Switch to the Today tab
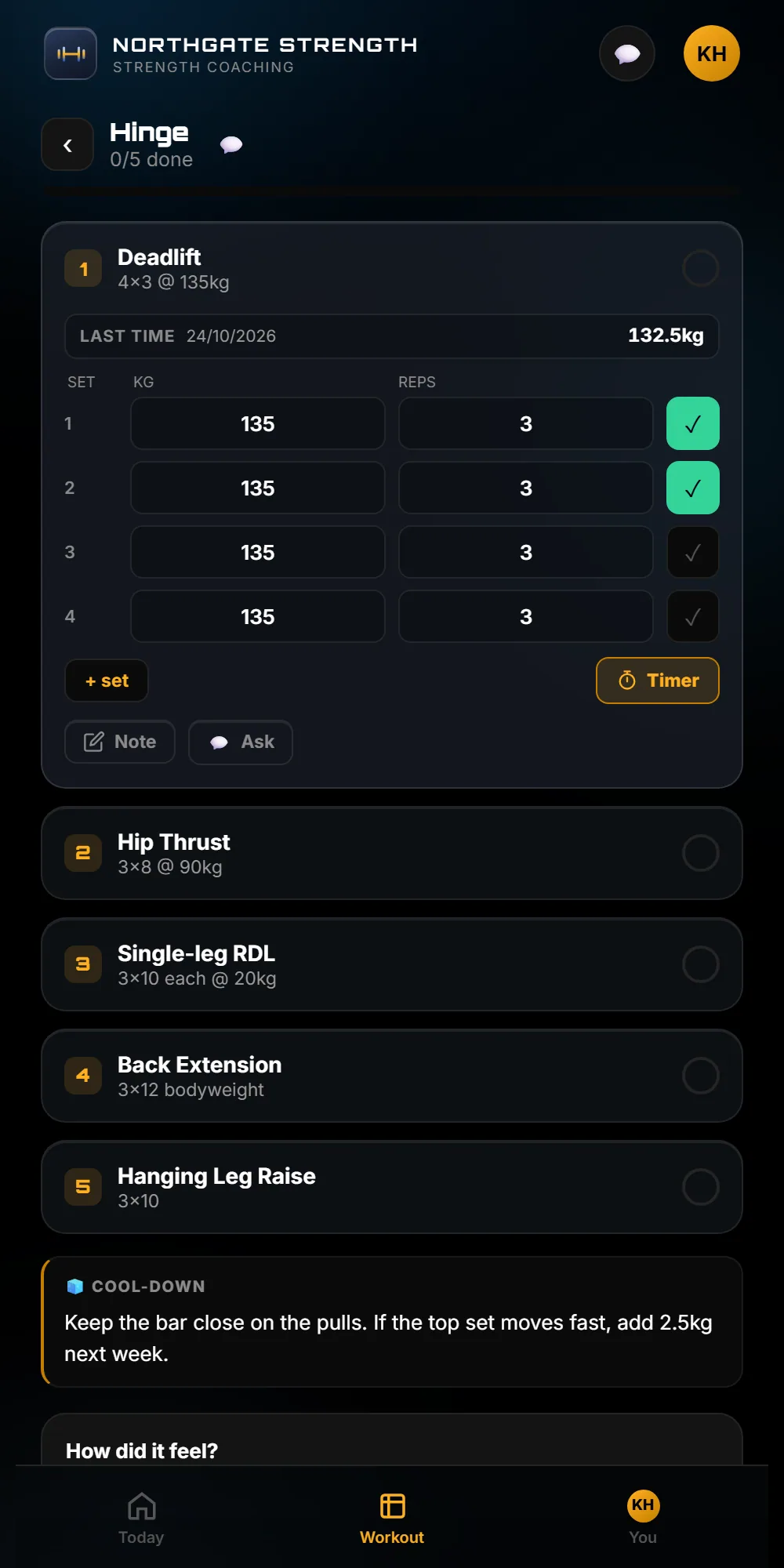 pyautogui.click(x=141, y=1518)
